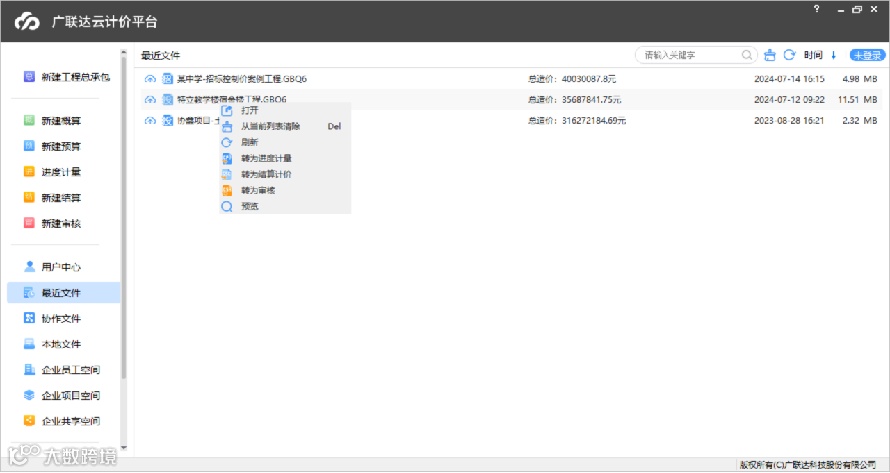Open the help question mark icon
This screenshot has width=890, height=473.
pos(817,9)
